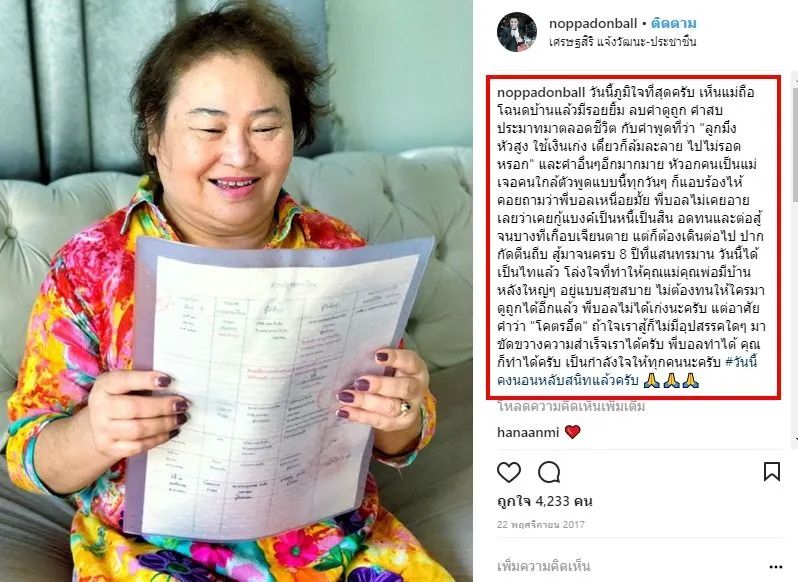Screen dimensions: 798x582
Task: Like the post with the heart icon
Action: [508, 473]
